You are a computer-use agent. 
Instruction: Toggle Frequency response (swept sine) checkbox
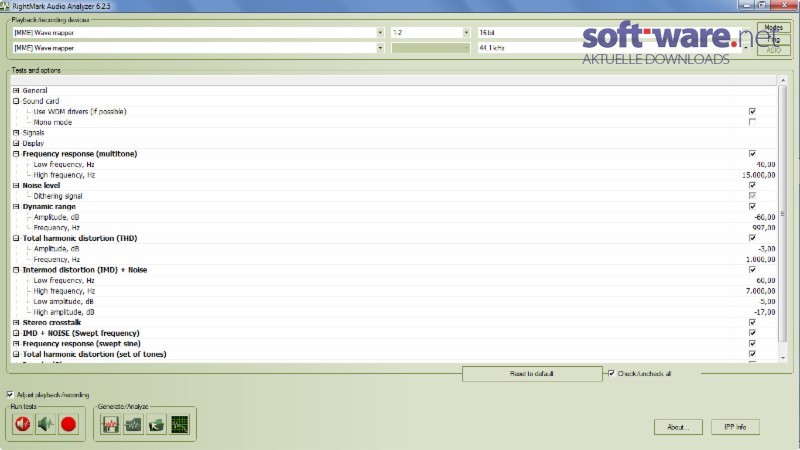pyautogui.click(x=752, y=343)
